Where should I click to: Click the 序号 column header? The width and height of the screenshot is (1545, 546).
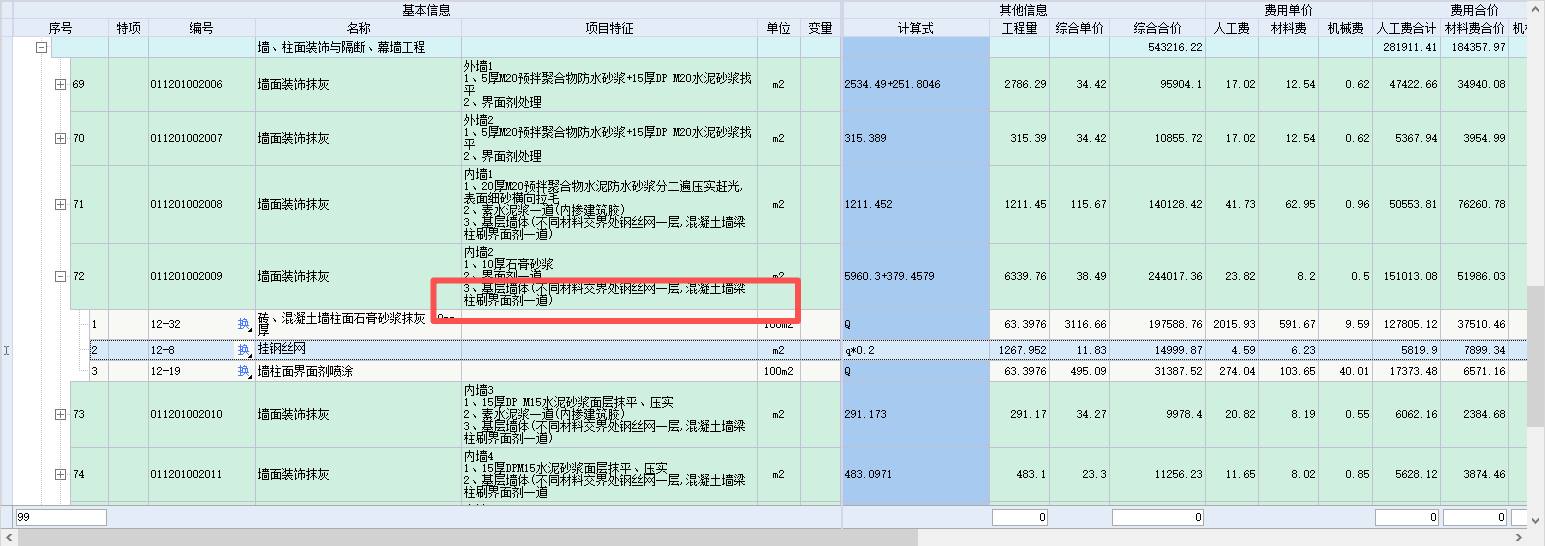pos(60,28)
